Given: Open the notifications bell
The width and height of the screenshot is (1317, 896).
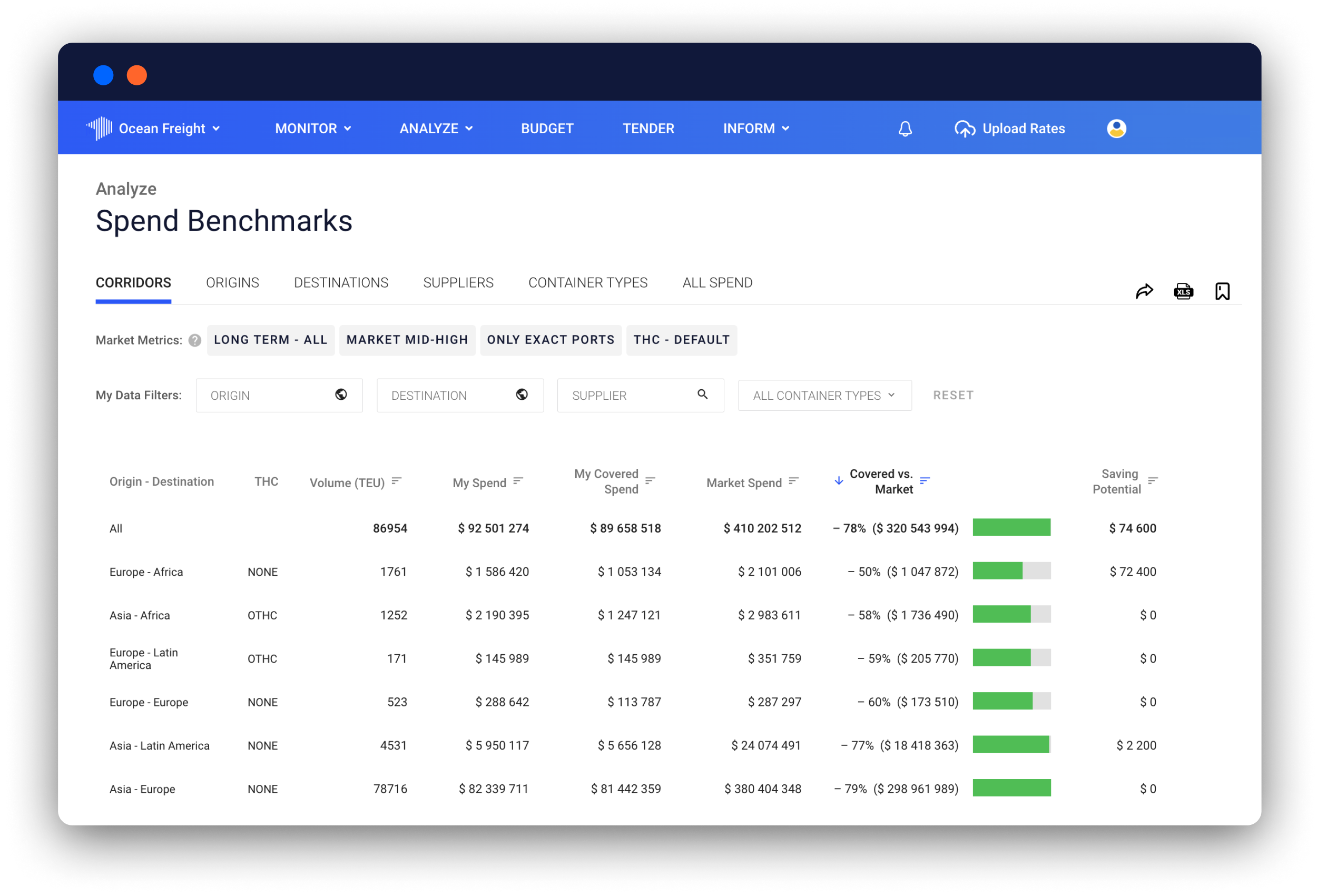Looking at the screenshot, I should (905, 129).
